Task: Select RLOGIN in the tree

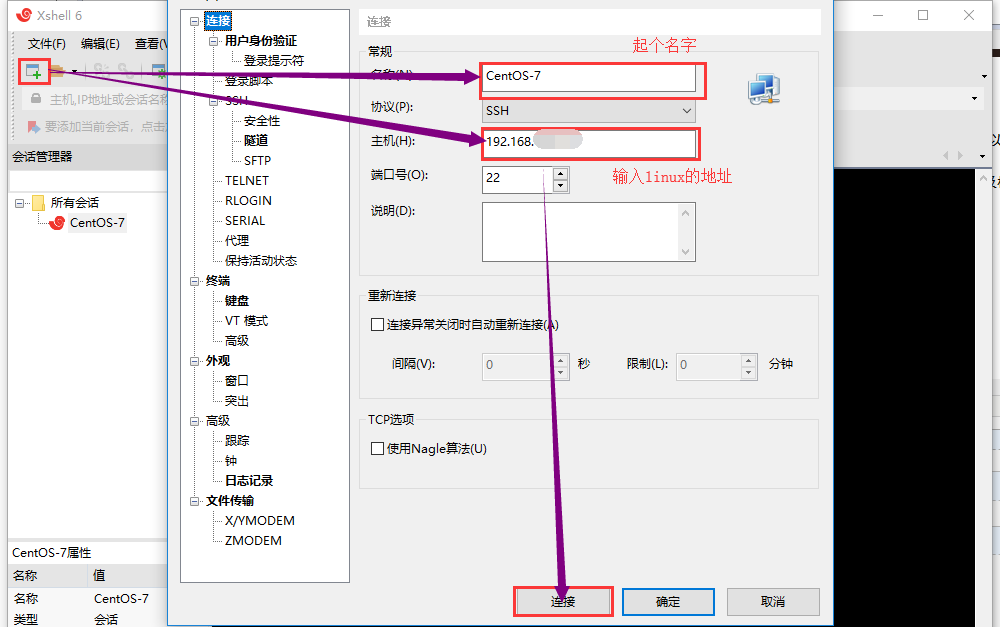Action: (x=248, y=200)
